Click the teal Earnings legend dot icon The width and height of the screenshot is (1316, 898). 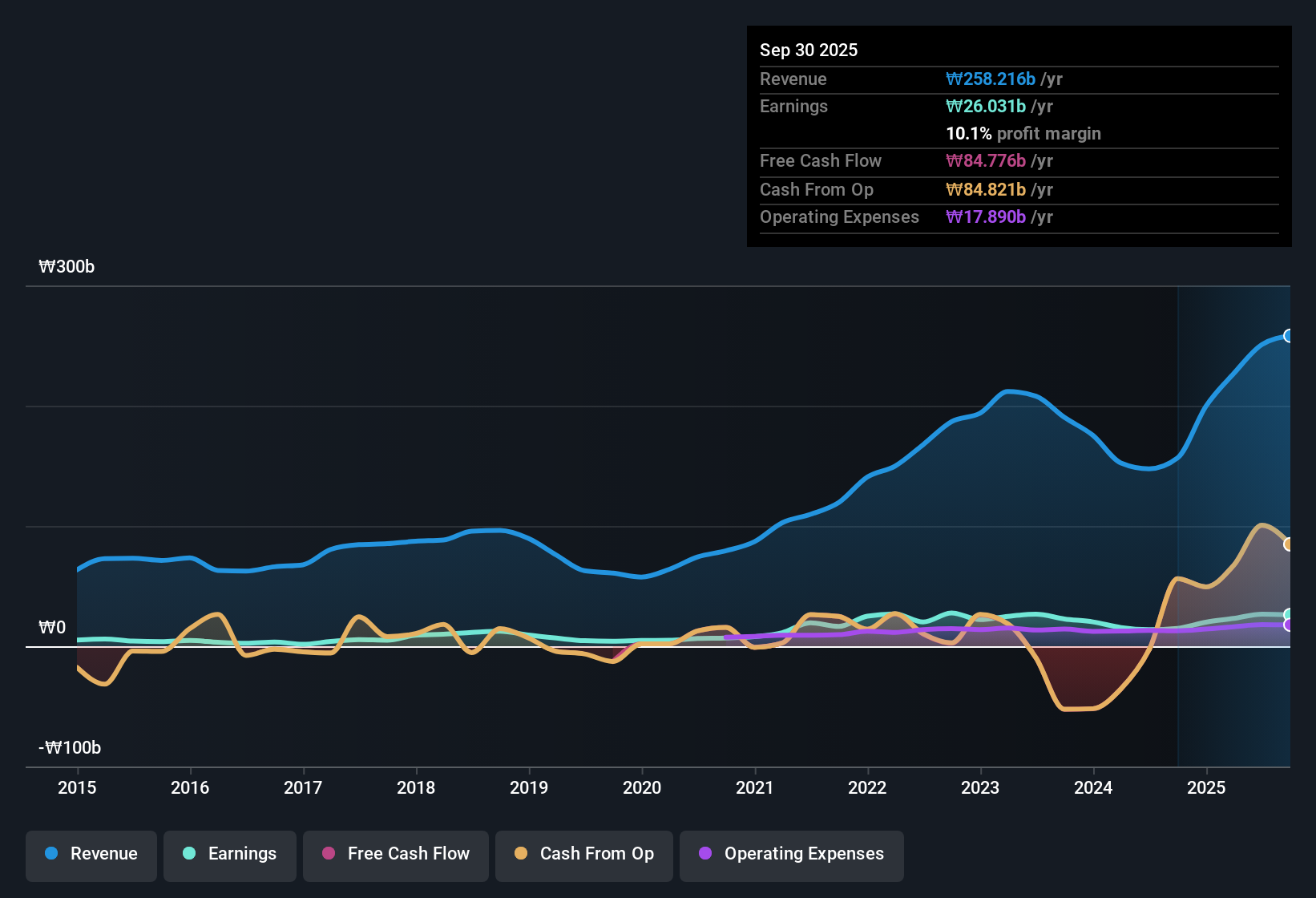click(189, 854)
